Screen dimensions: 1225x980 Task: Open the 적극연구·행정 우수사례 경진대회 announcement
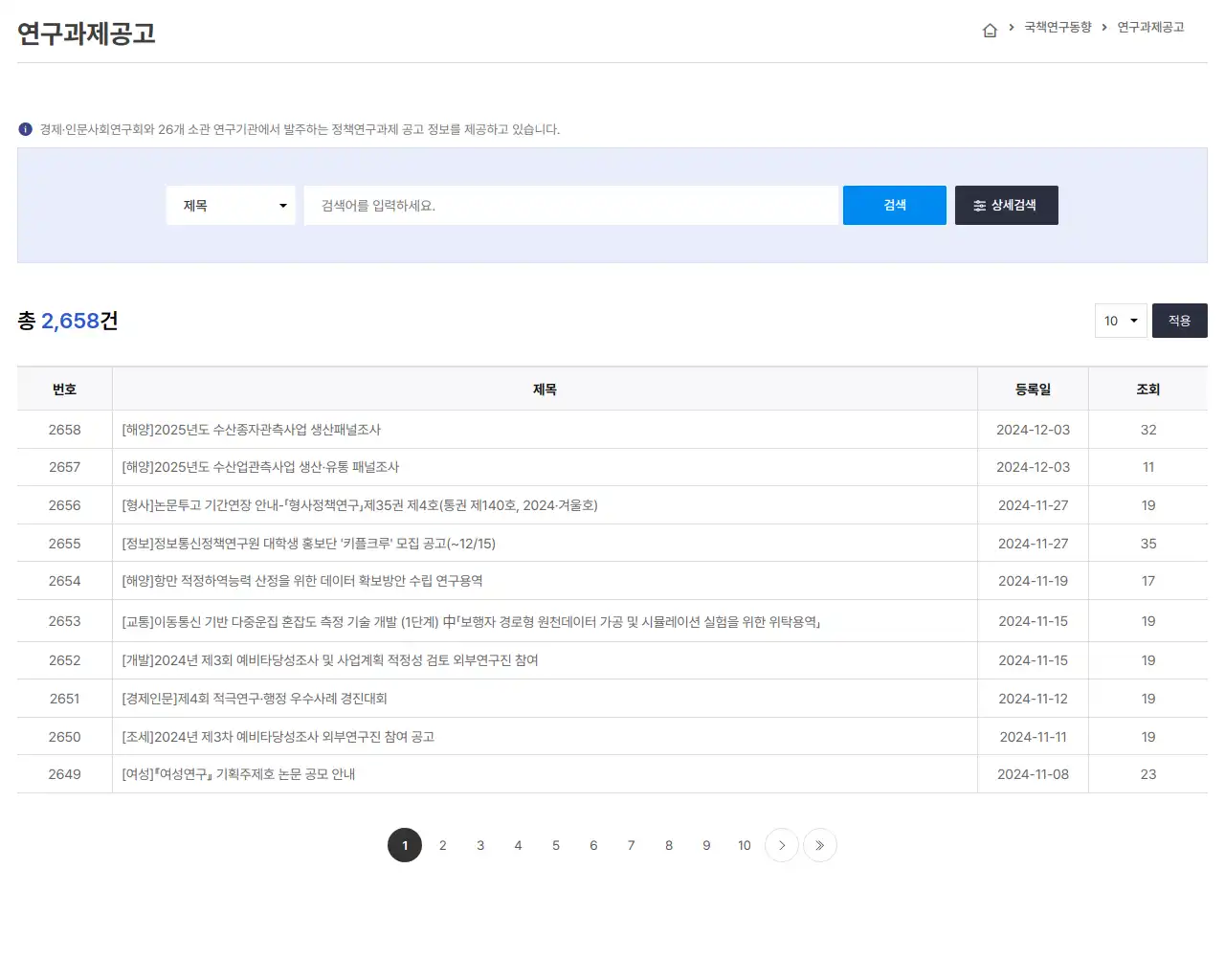(x=241, y=698)
